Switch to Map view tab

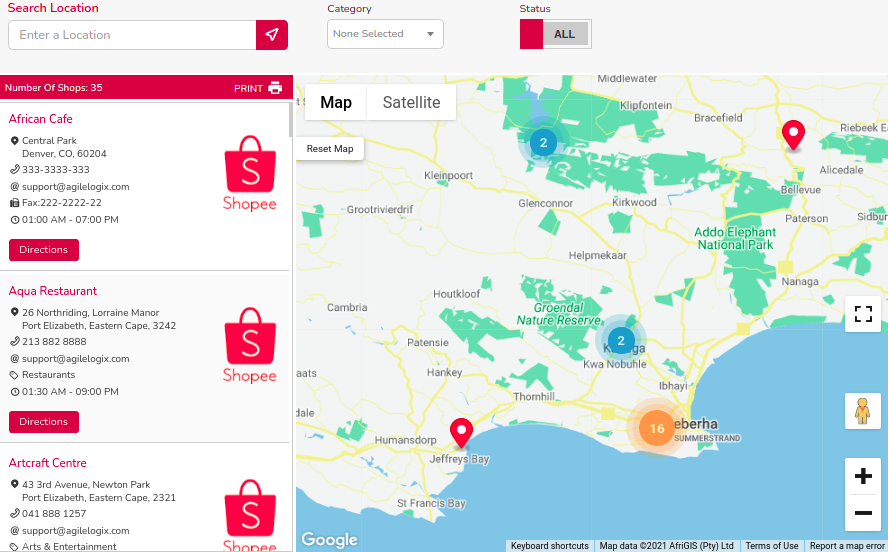336,102
